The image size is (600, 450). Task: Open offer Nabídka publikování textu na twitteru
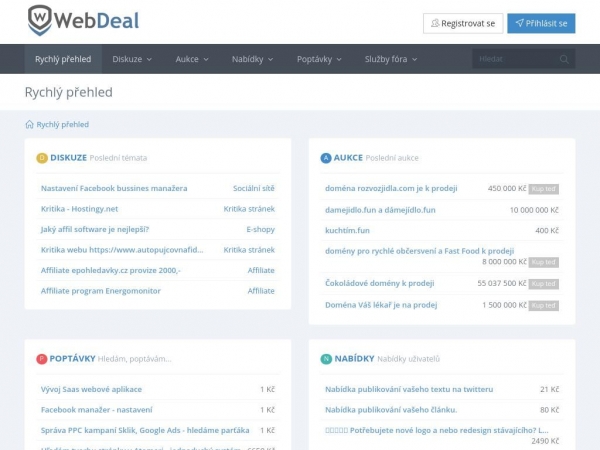click(409, 389)
